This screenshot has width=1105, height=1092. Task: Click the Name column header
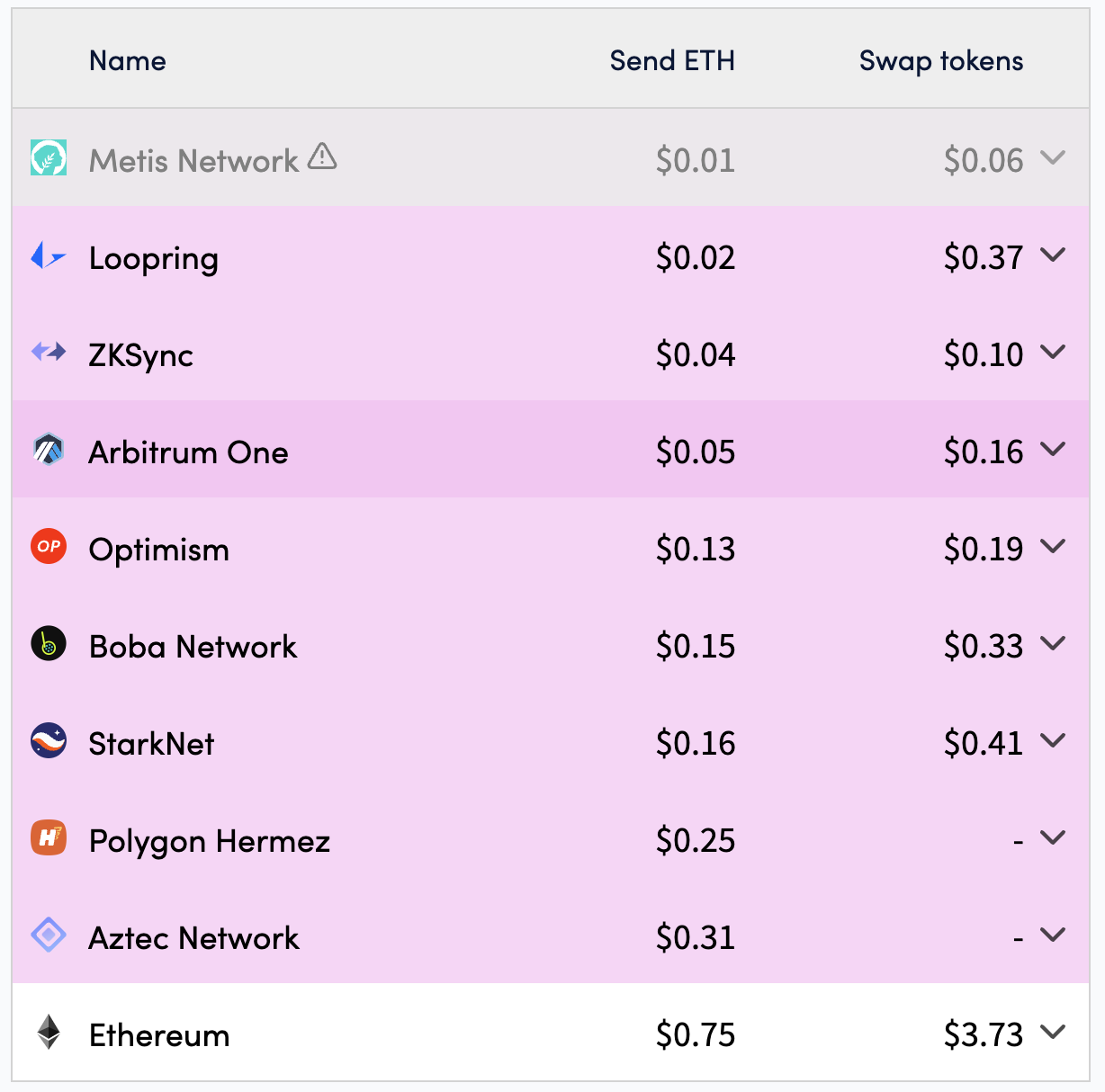[128, 60]
